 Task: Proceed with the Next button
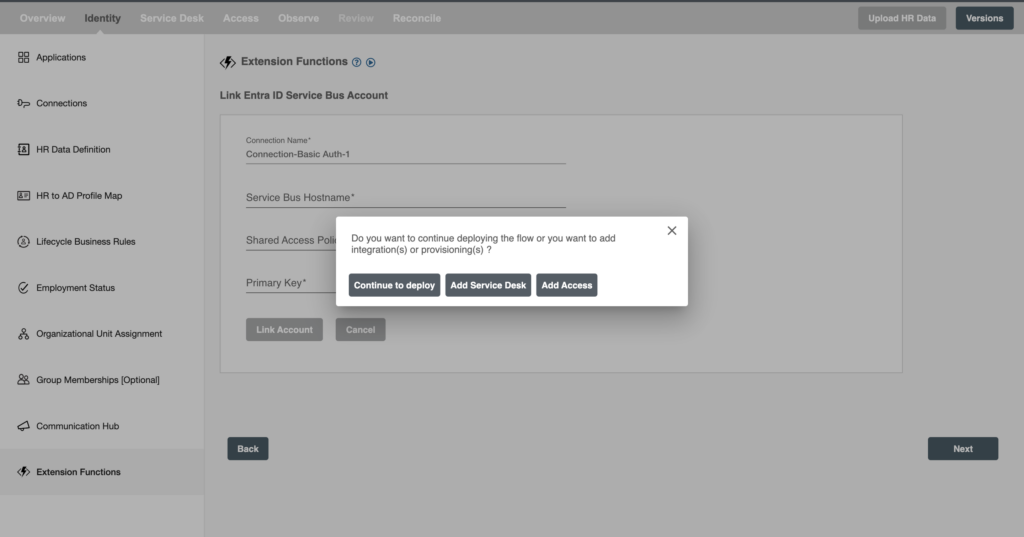[963, 449]
